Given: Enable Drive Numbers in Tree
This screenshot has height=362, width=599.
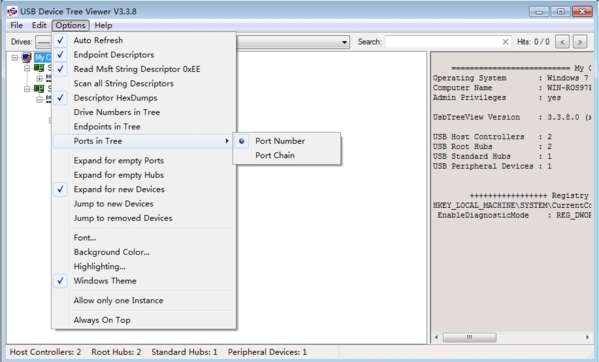Looking at the screenshot, I should pos(144,112).
